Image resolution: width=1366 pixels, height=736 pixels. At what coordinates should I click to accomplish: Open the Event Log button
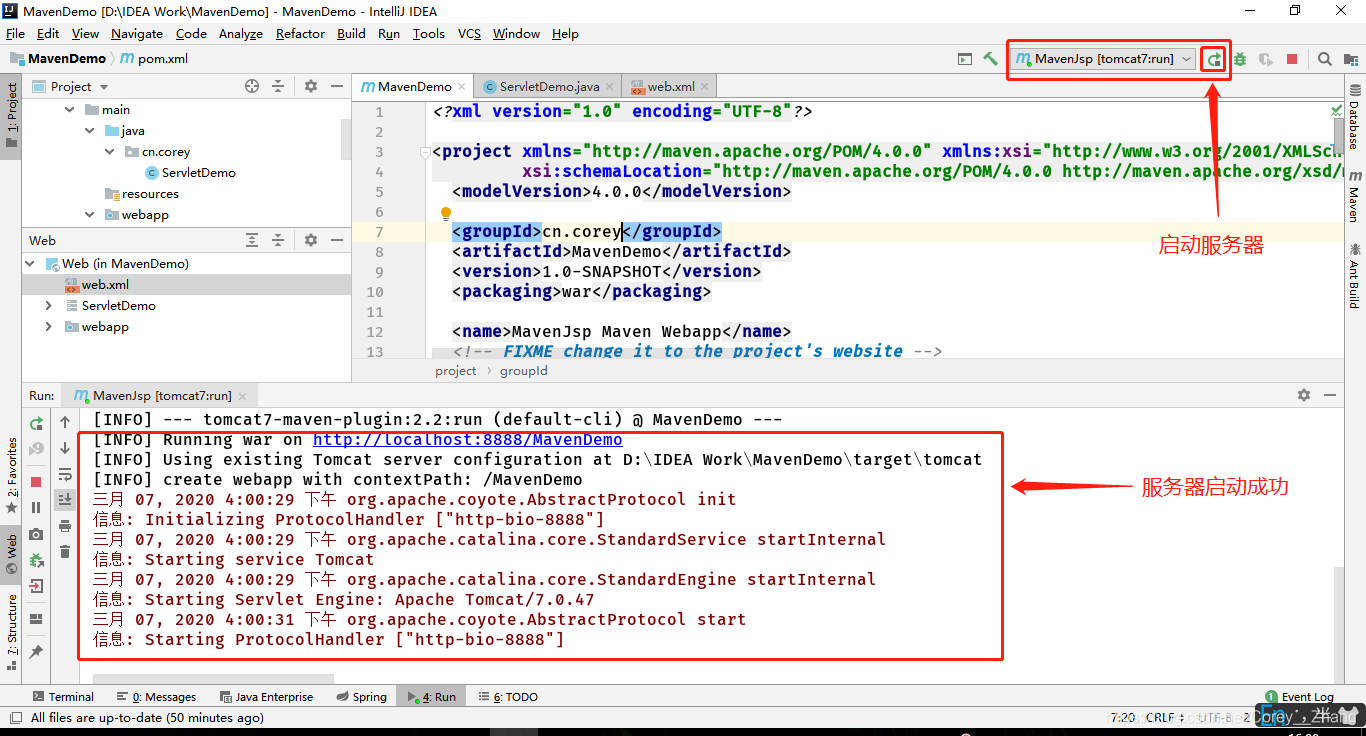tap(1299, 697)
